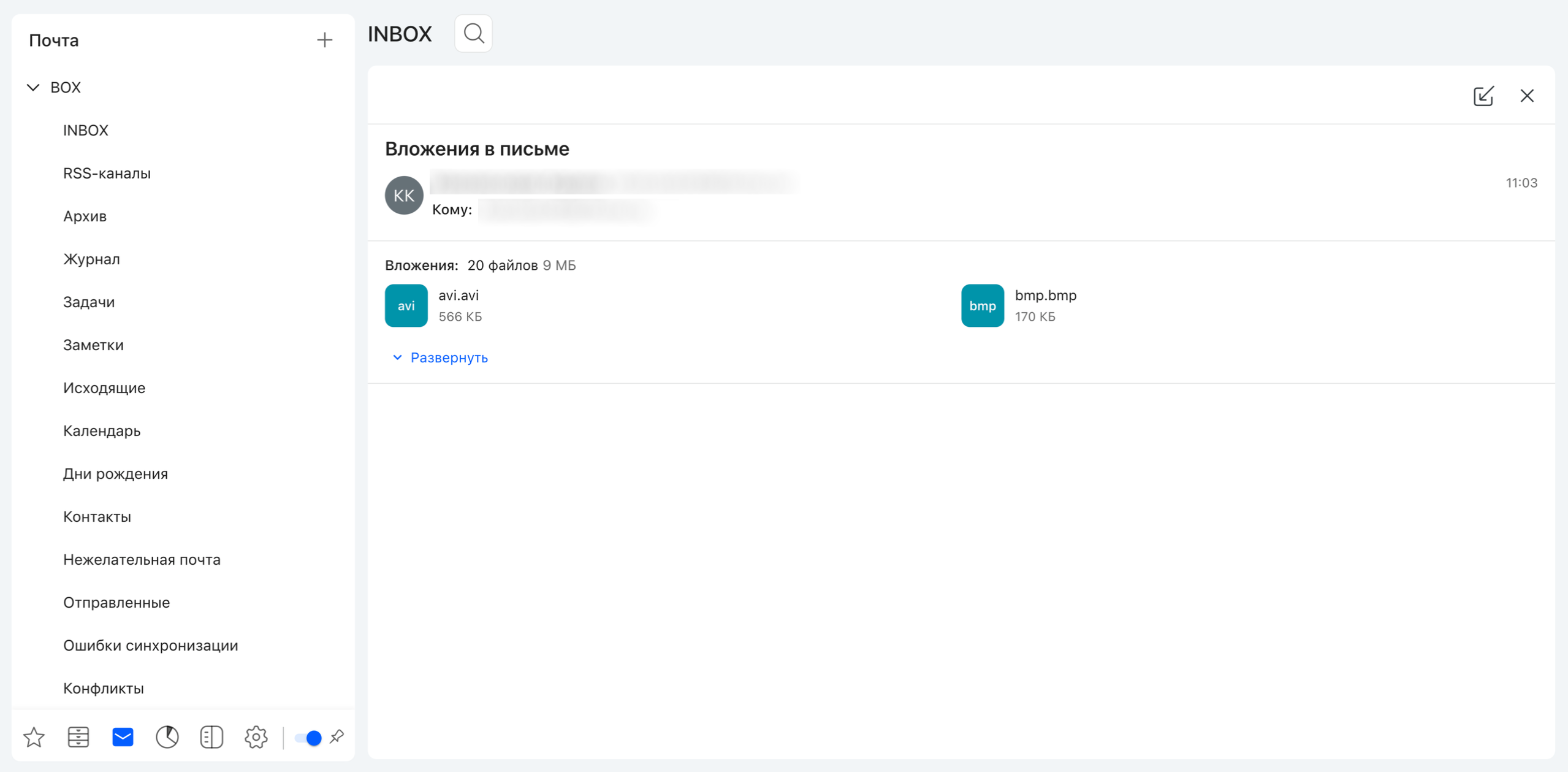Click the plus icon next to Почта
The height and width of the screenshot is (772, 1568).
pos(324,40)
